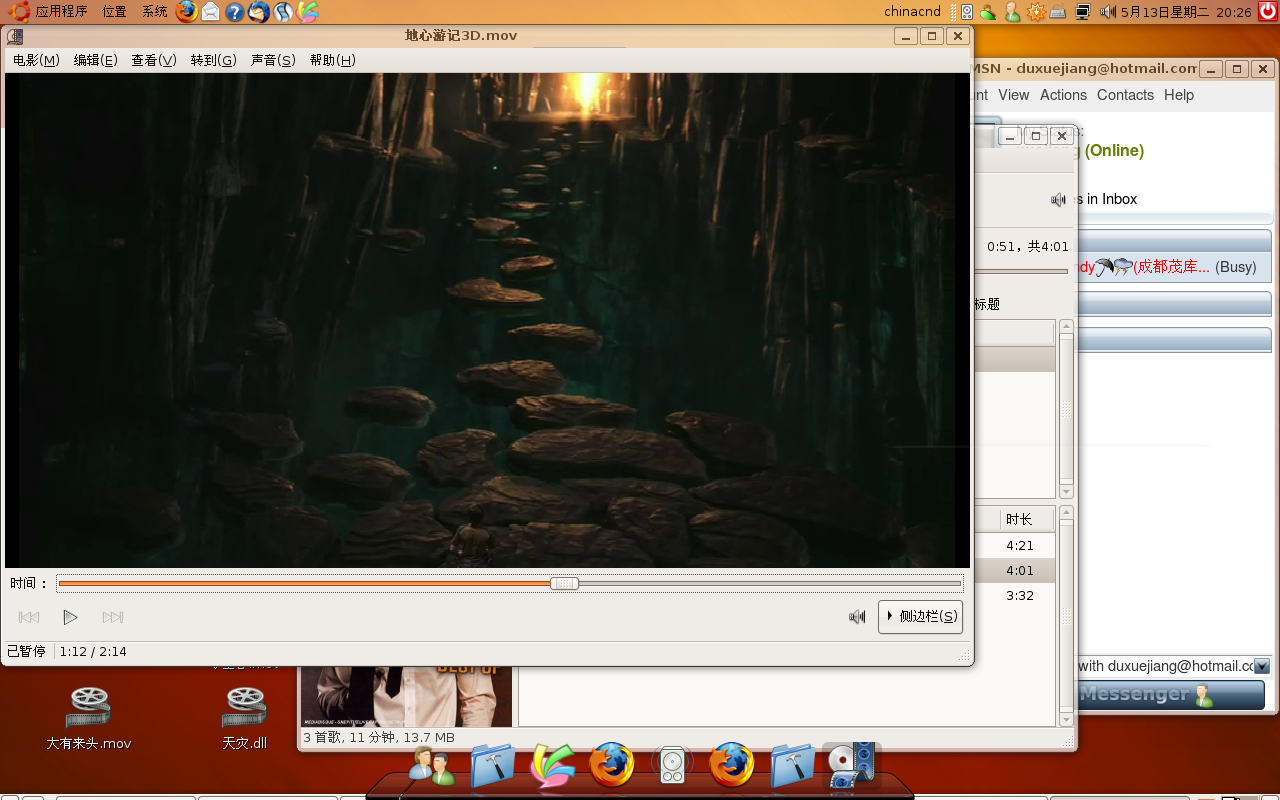1280x800 pixels.
Task: Toggle the 侧边栏(S) sidebar button
Action: pyautogui.click(x=920, y=616)
